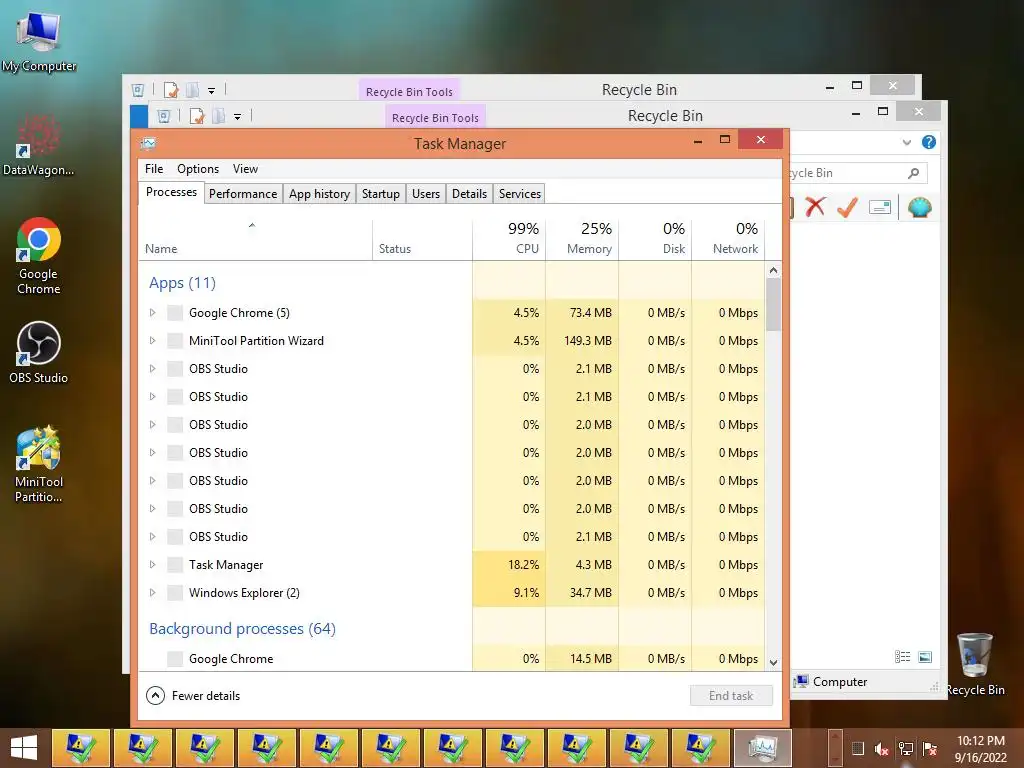1024x768 pixels.
Task: Switch Recycle Bin to details view icon
Action: tap(903, 657)
